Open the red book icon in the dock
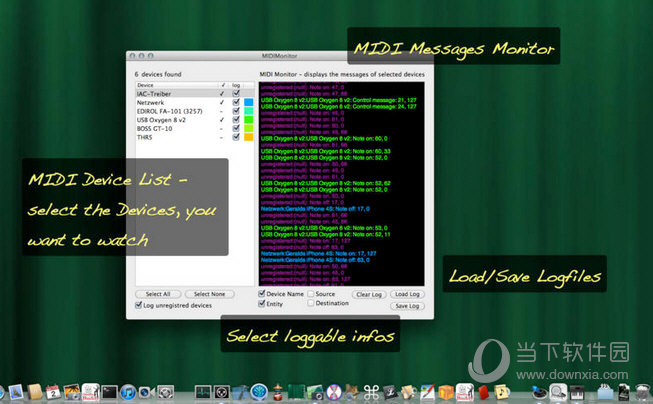 pyautogui.click(x=484, y=393)
